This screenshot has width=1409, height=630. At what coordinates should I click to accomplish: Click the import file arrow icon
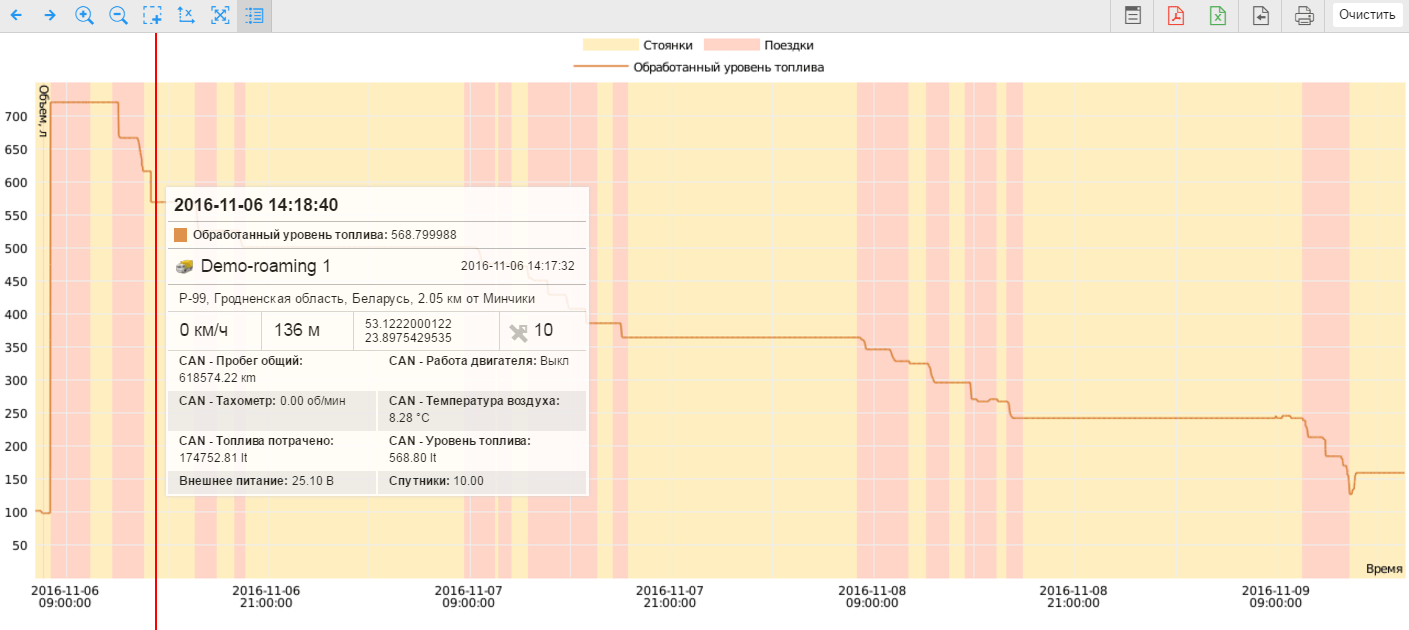(x=1261, y=16)
